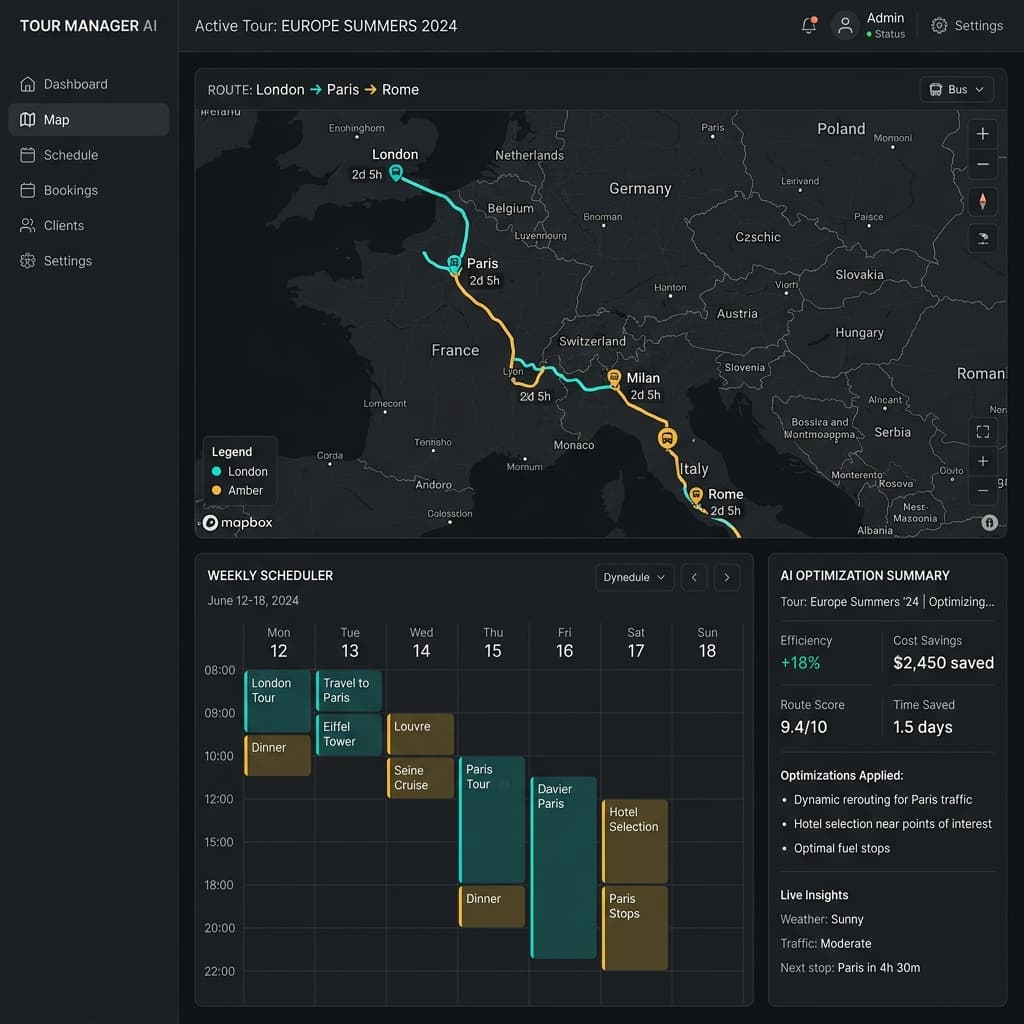
Task: Open the Dynedule view dropdown
Action: (633, 577)
